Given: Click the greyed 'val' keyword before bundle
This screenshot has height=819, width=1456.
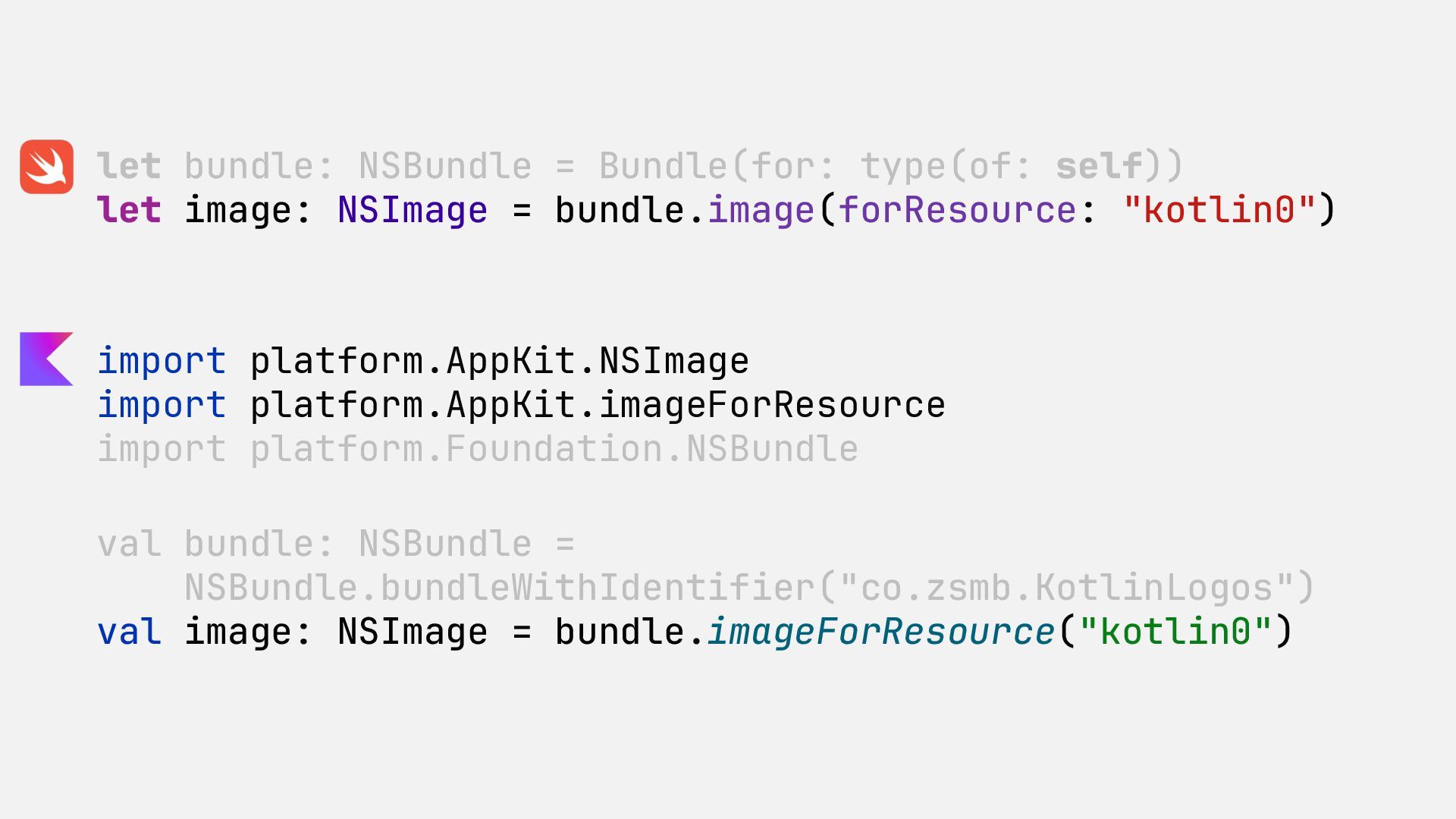Looking at the screenshot, I should point(129,544).
